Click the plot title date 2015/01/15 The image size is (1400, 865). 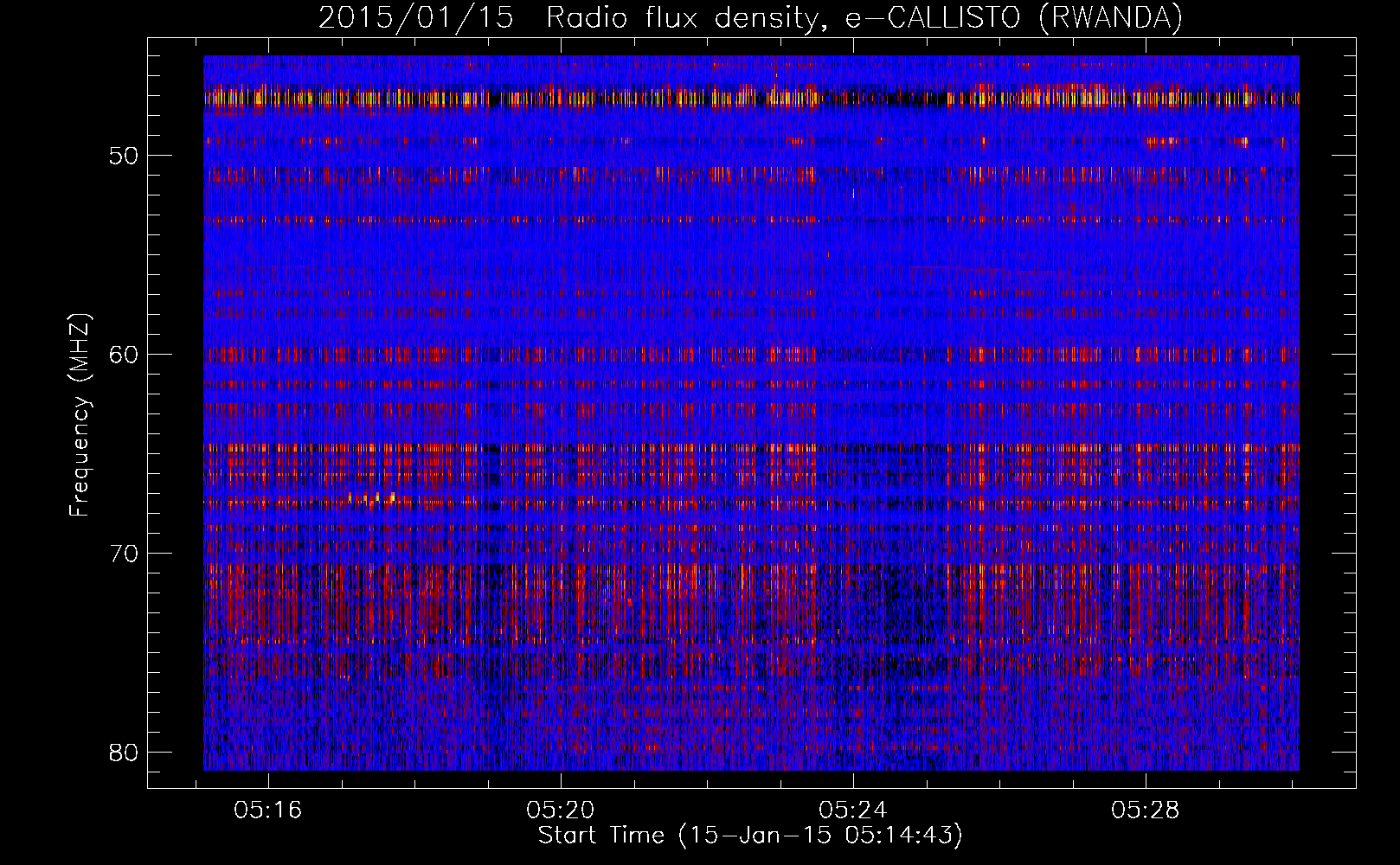[x=415, y=19]
